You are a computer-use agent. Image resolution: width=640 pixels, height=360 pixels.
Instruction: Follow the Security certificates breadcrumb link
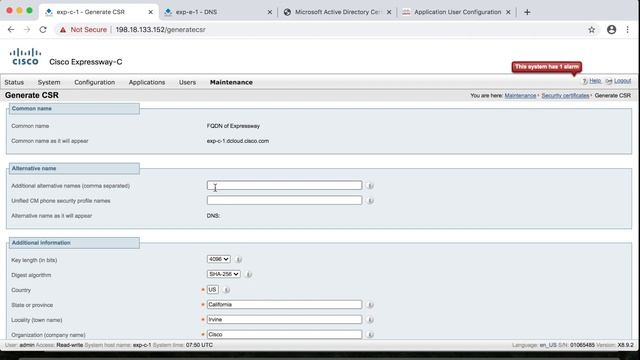pos(565,96)
